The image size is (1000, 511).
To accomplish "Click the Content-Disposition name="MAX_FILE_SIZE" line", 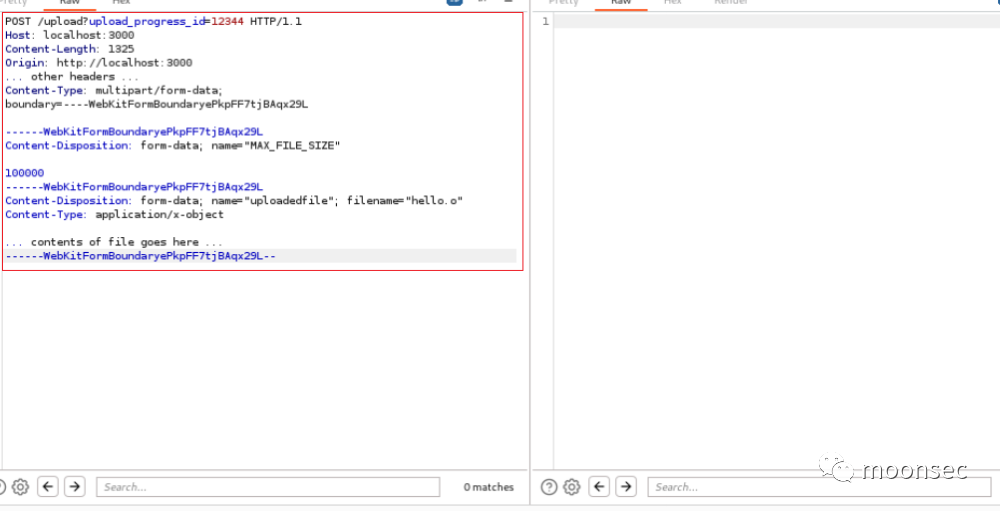I will pos(173,145).
